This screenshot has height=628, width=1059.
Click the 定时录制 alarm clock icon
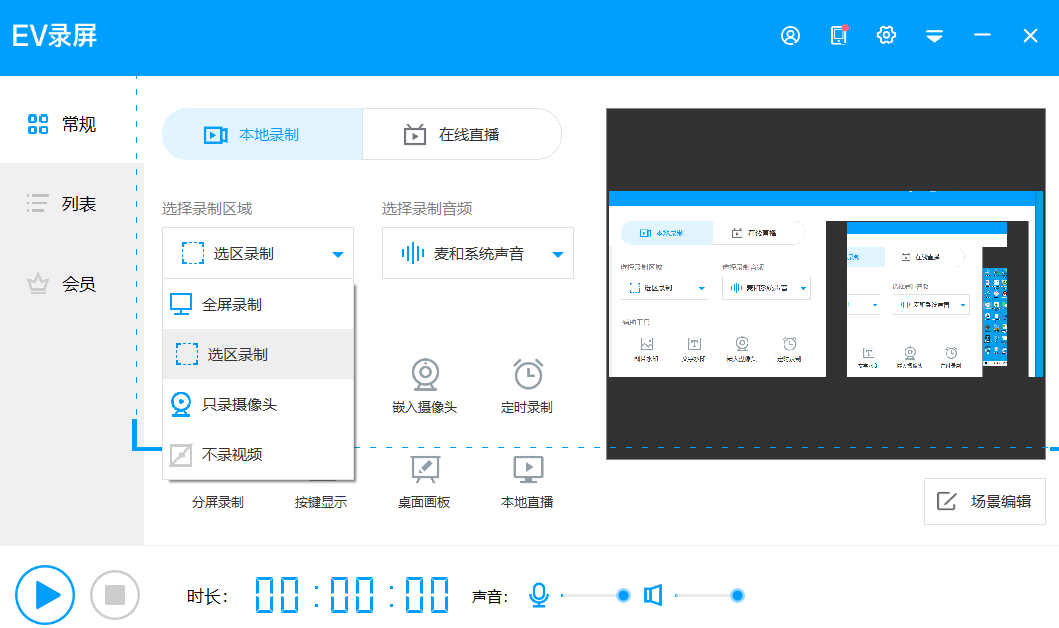527,374
